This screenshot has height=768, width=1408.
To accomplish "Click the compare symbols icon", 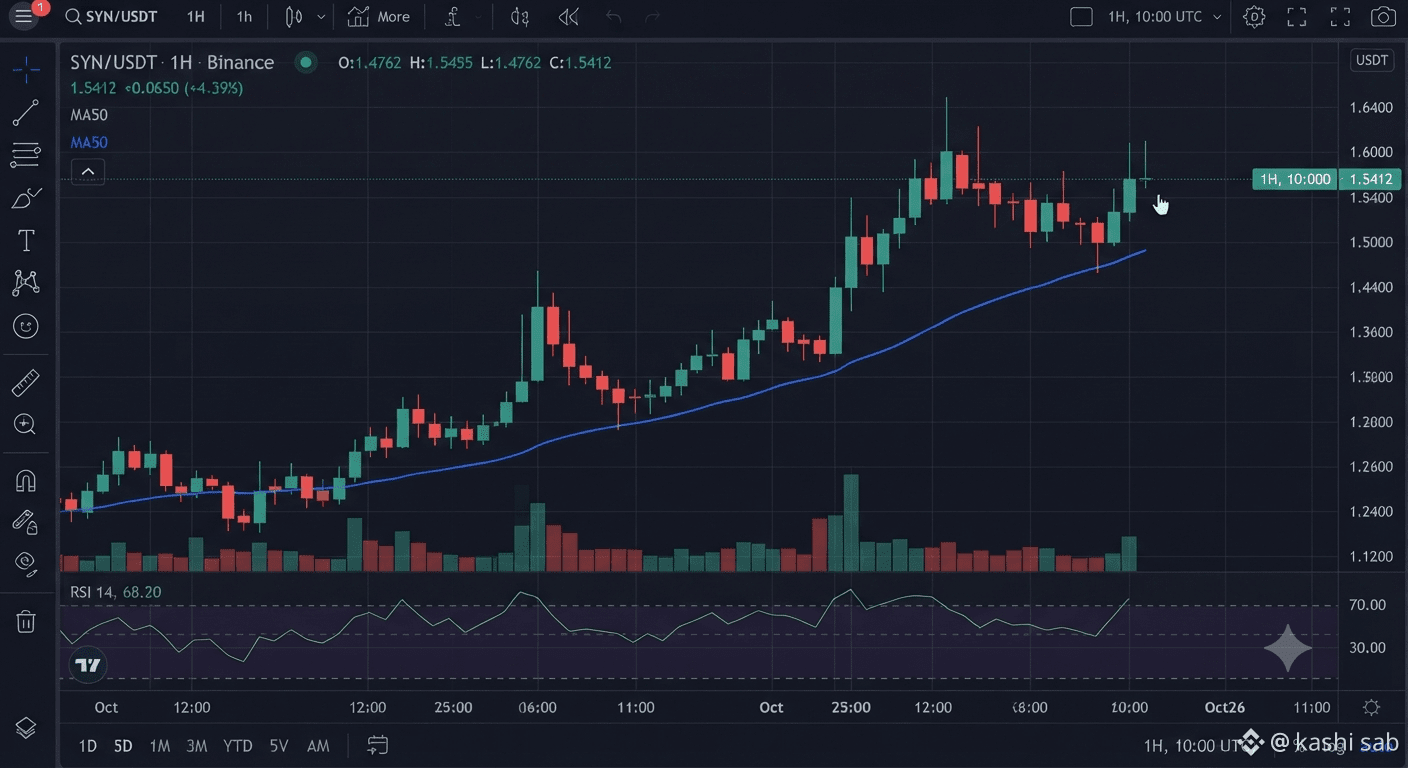I will 520,17.
